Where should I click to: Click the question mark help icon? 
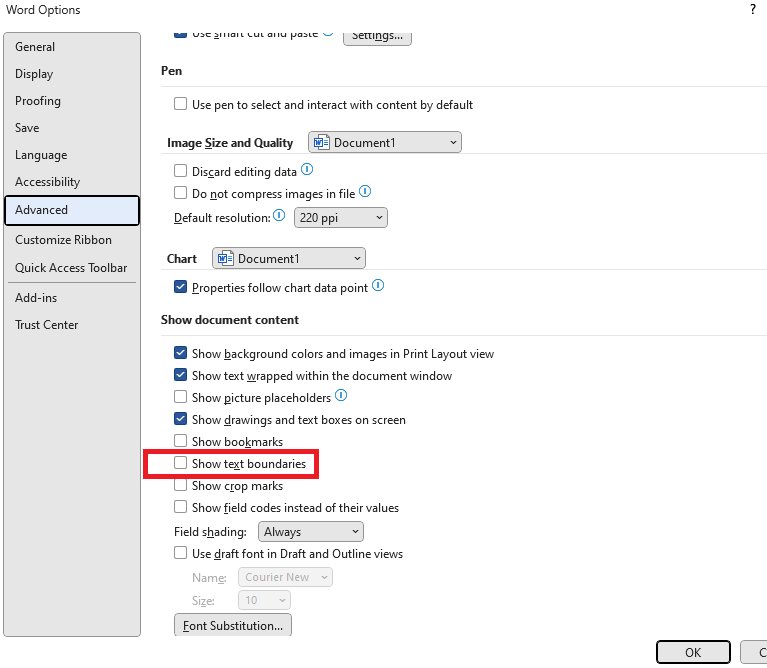click(x=752, y=9)
